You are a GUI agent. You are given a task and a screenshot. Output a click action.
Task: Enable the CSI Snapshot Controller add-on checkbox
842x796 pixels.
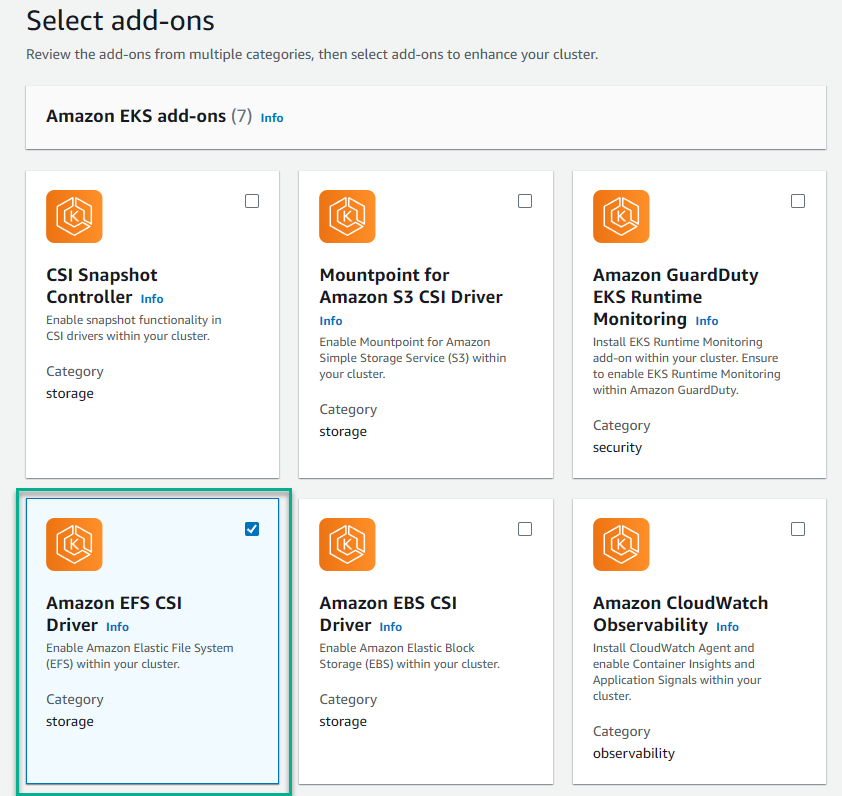click(252, 201)
